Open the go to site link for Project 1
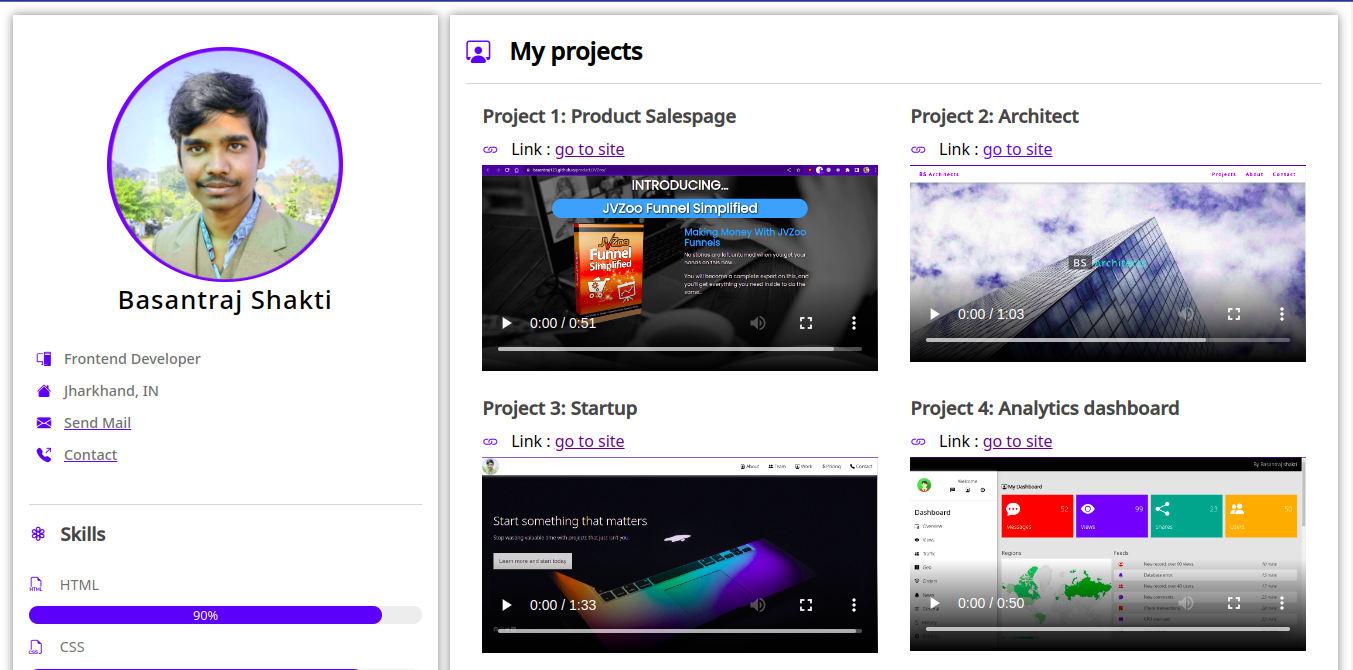 coord(589,149)
